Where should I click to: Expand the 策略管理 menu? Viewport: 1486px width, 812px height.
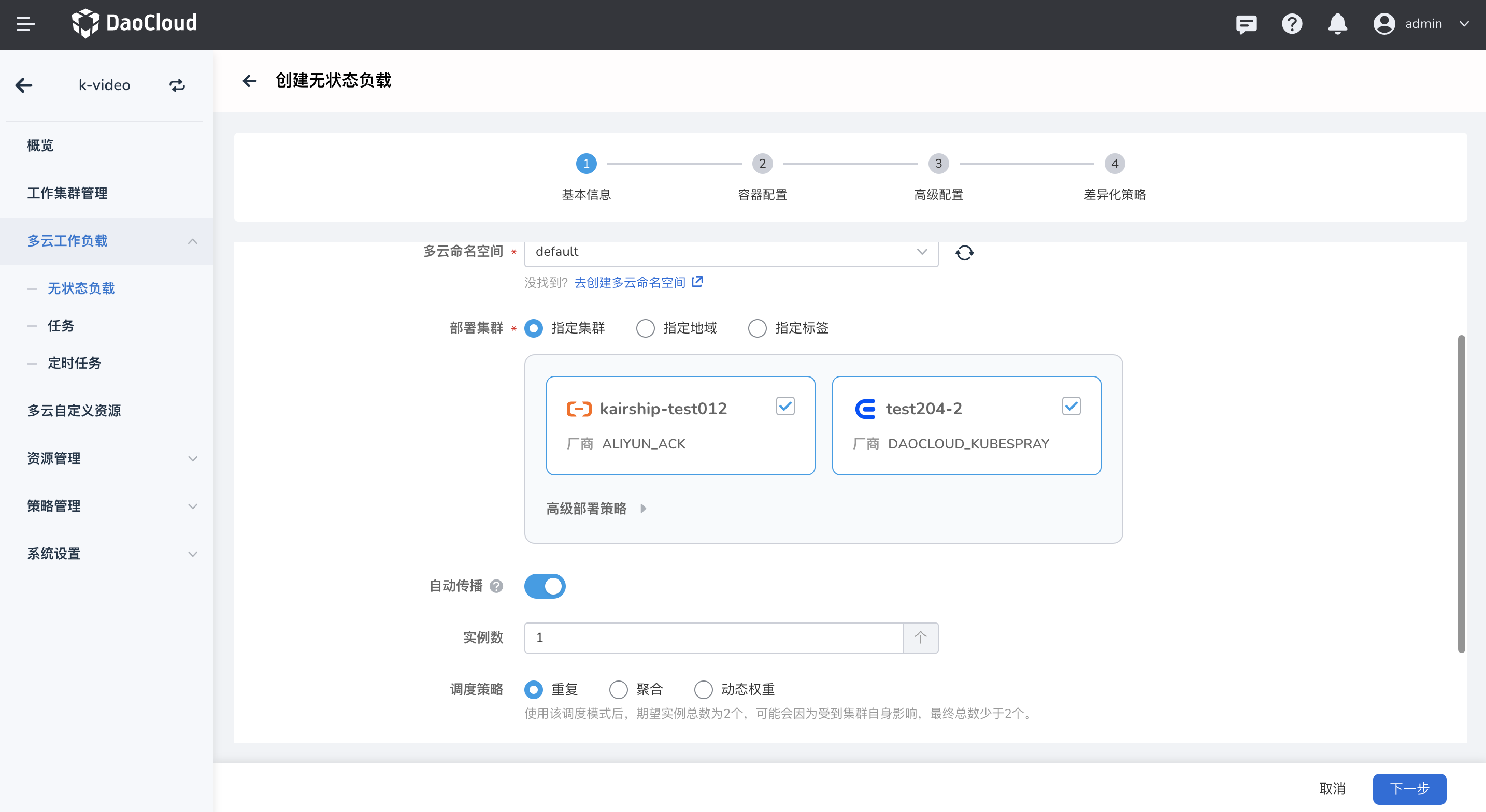[x=193, y=506]
